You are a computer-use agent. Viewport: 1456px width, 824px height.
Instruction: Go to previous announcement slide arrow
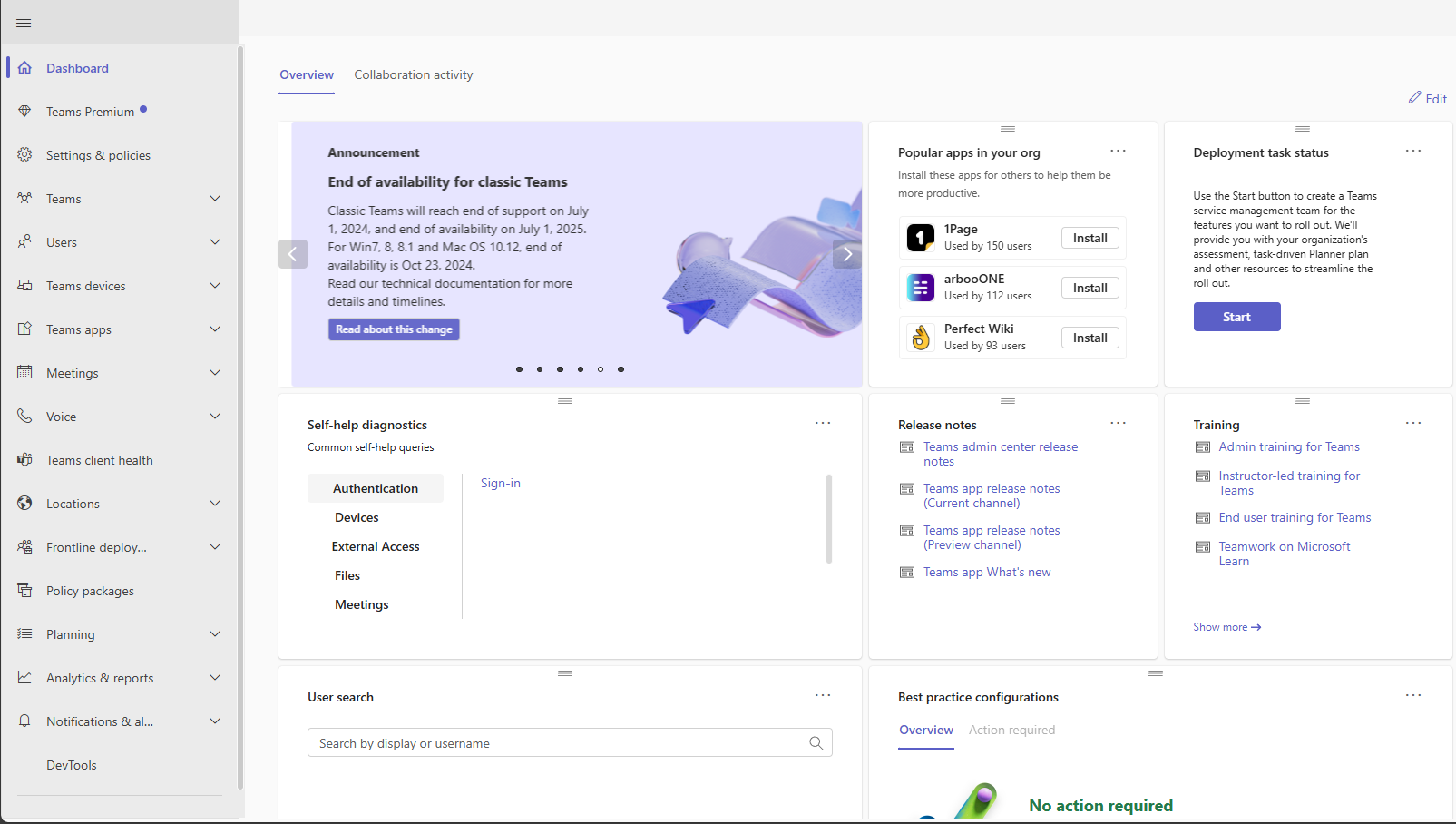293,254
